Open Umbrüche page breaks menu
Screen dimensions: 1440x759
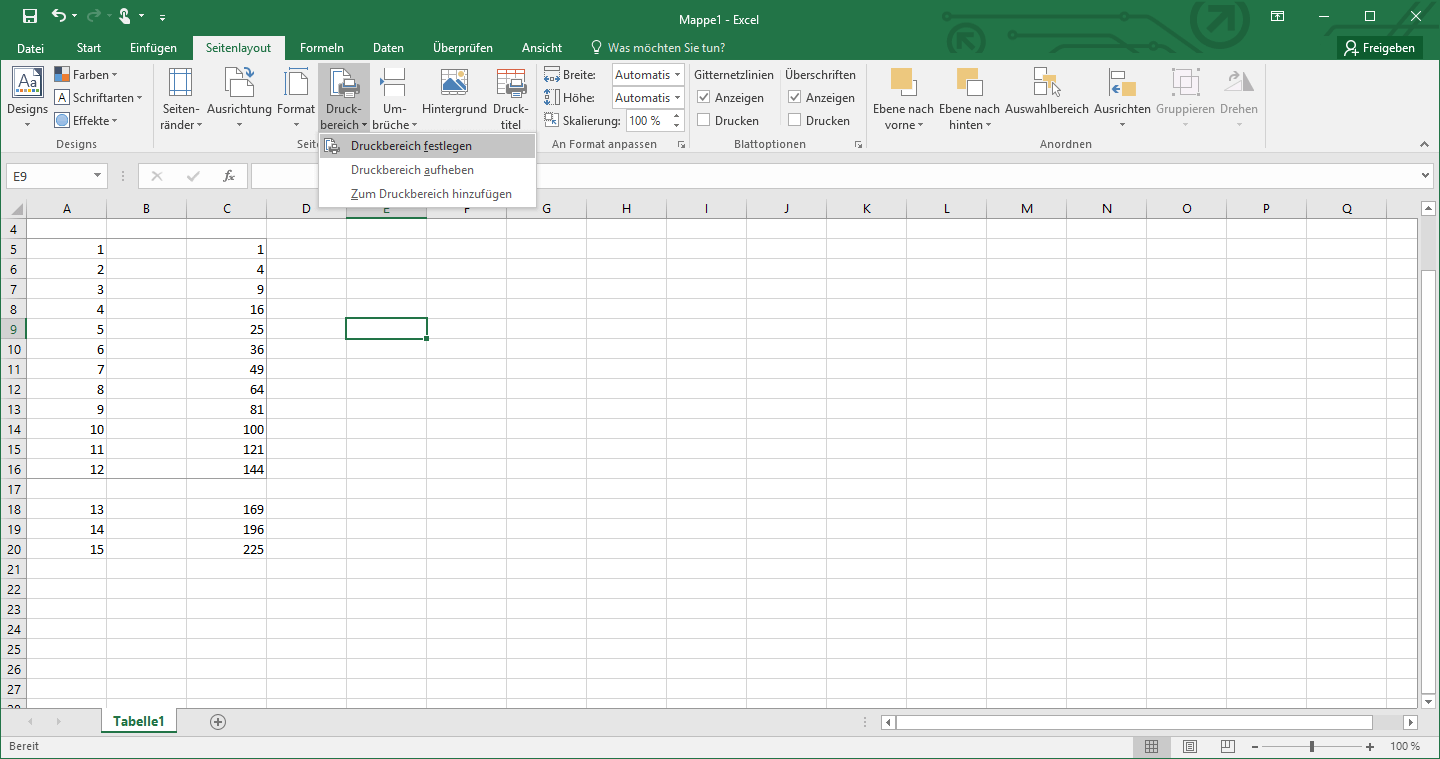click(x=395, y=98)
